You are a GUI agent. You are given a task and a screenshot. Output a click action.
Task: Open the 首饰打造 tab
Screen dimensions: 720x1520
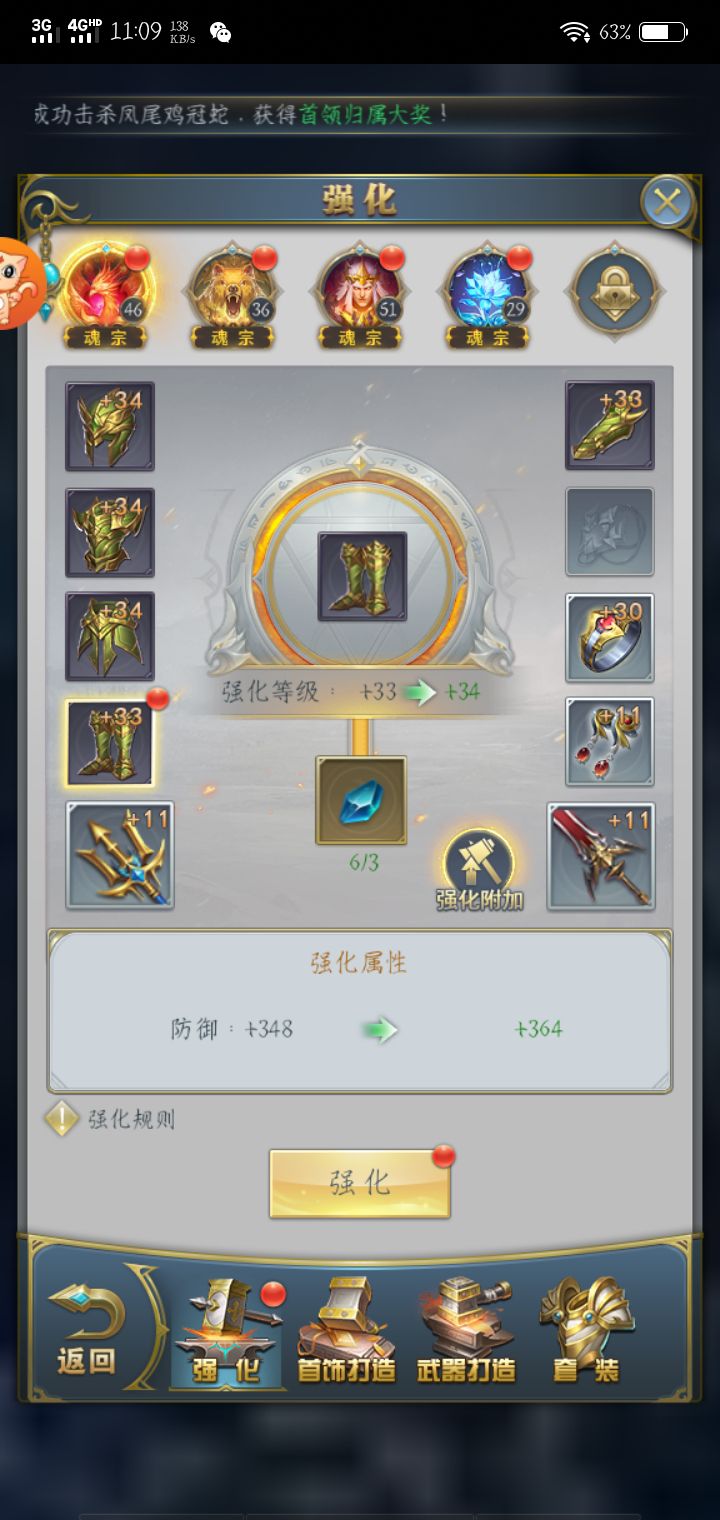pos(346,1330)
